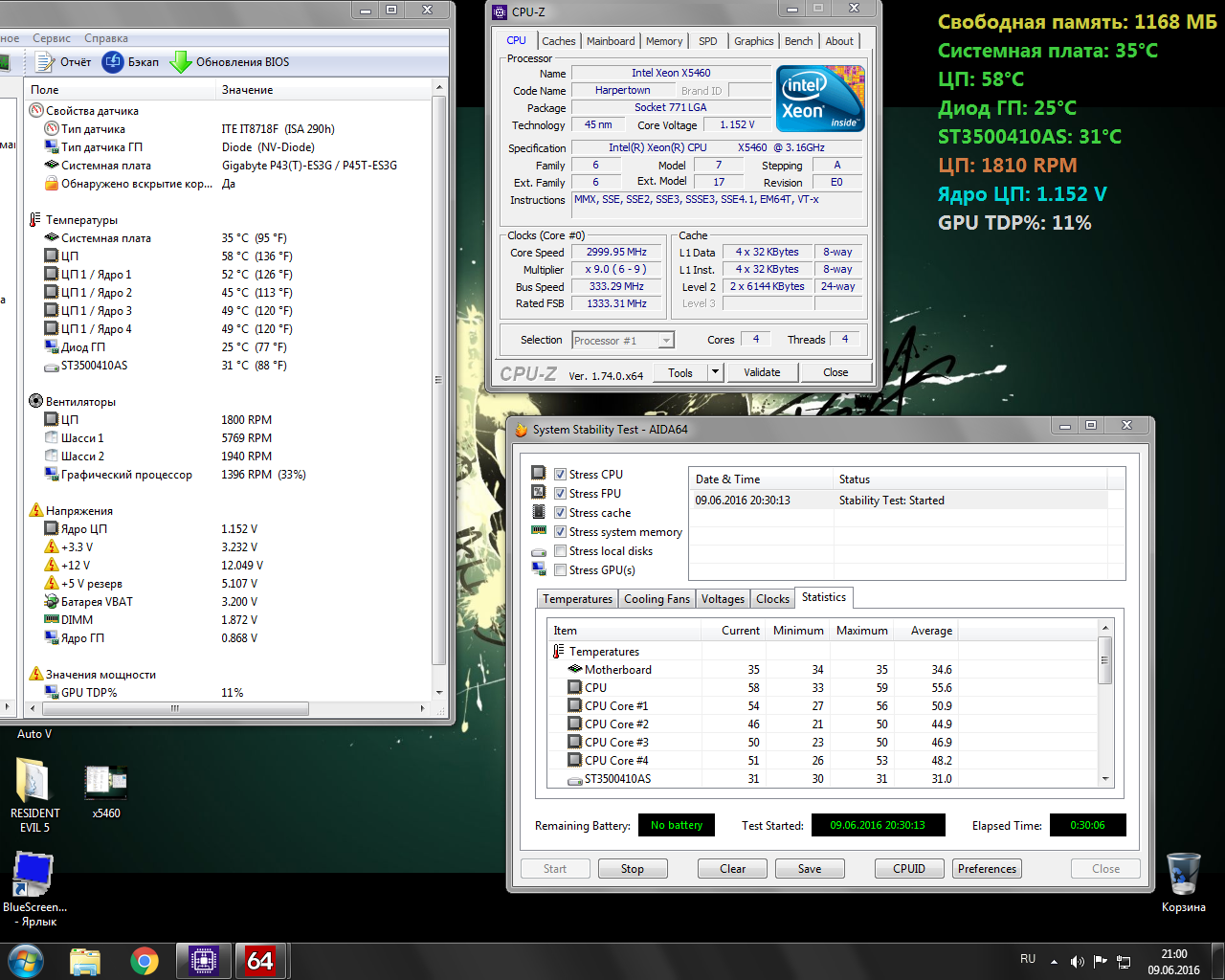Switch to the Cooling Fans tab
This screenshot has width=1225, height=980.
click(657, 599)
